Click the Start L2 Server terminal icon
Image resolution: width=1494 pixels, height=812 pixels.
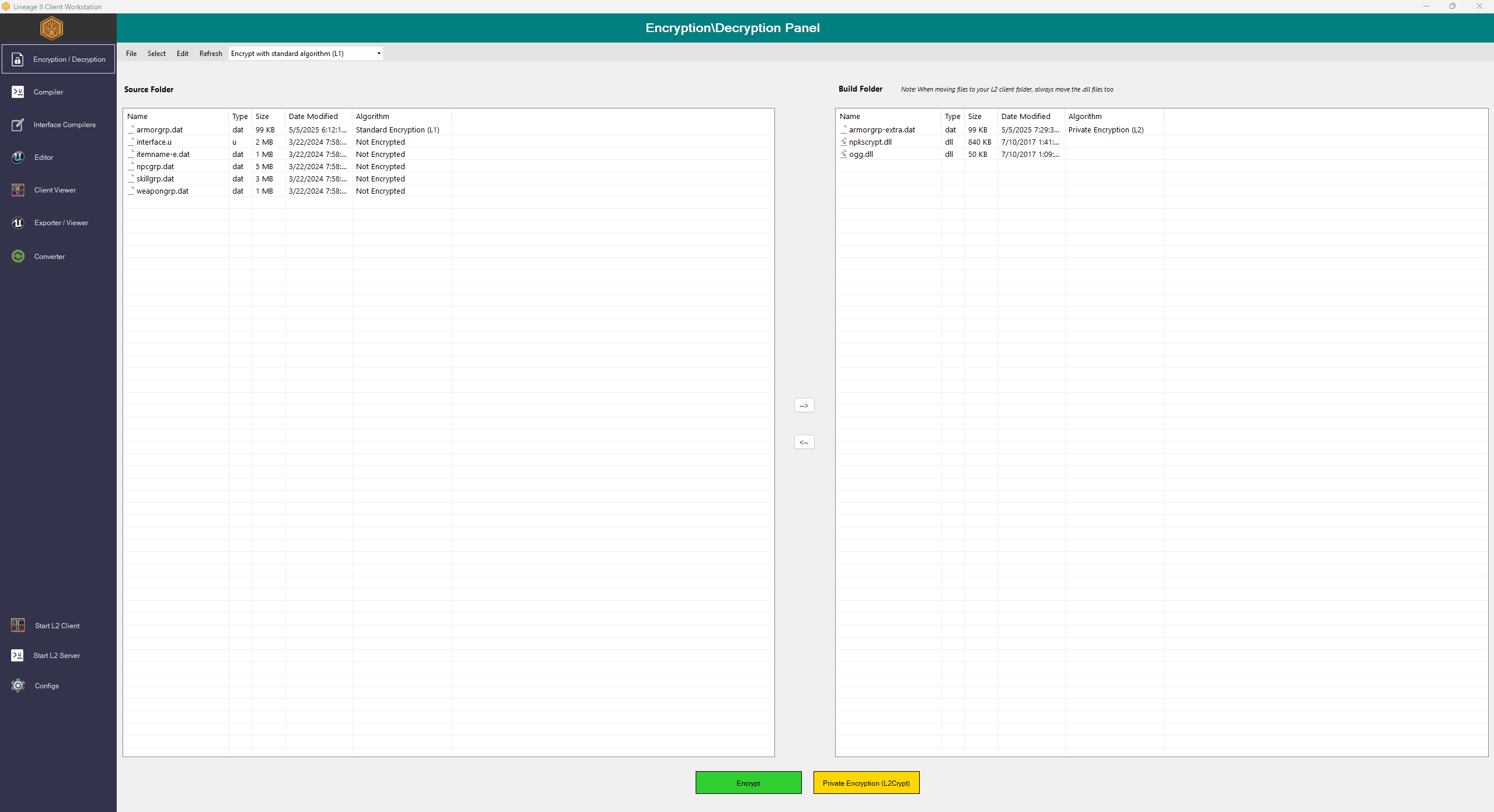pyautogui.click(x=18, y=656)
